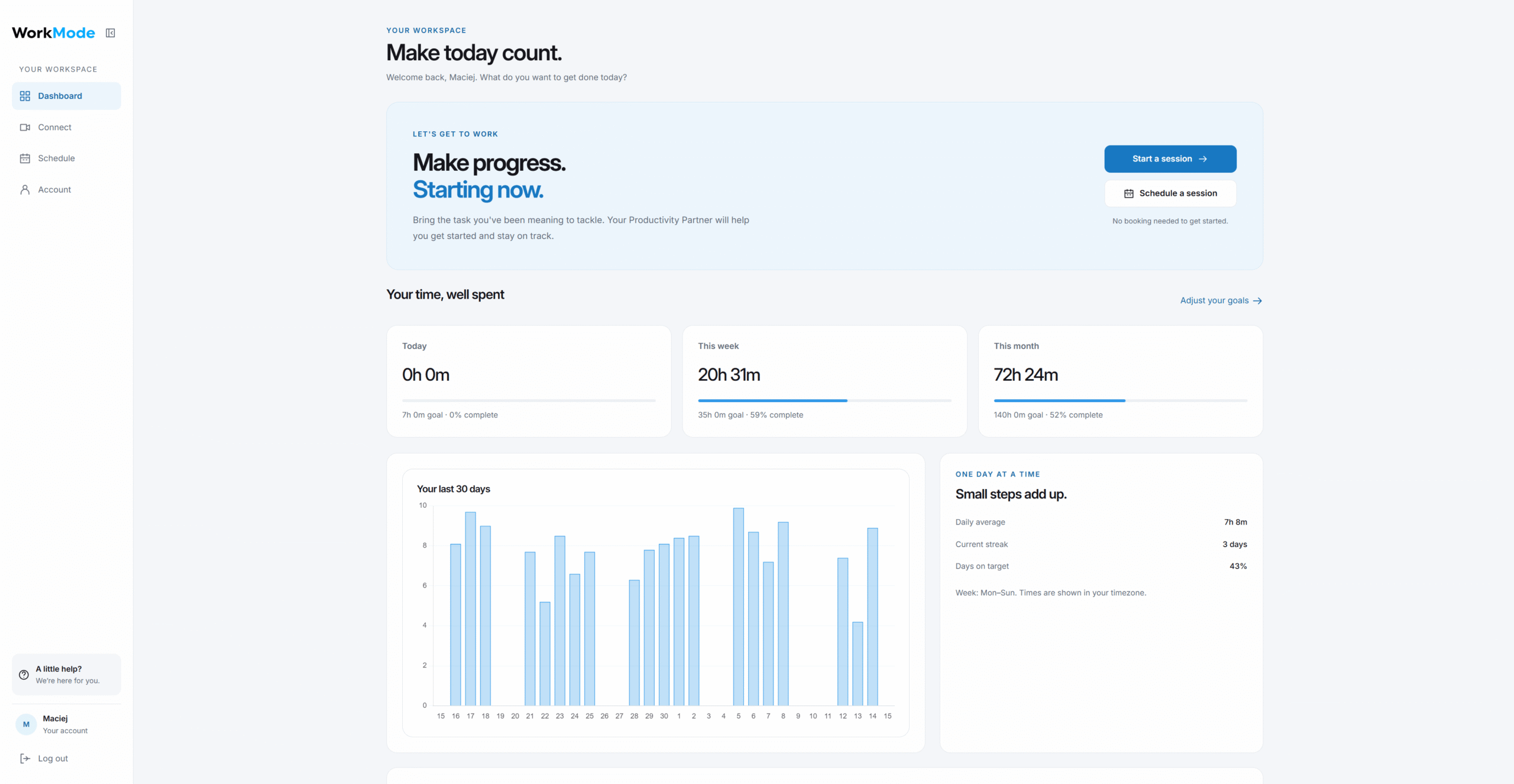The width and height of the screenshot is (1514, 784).
Task: Click the Schedule calendar icon in sidebar
Action: 25,158
